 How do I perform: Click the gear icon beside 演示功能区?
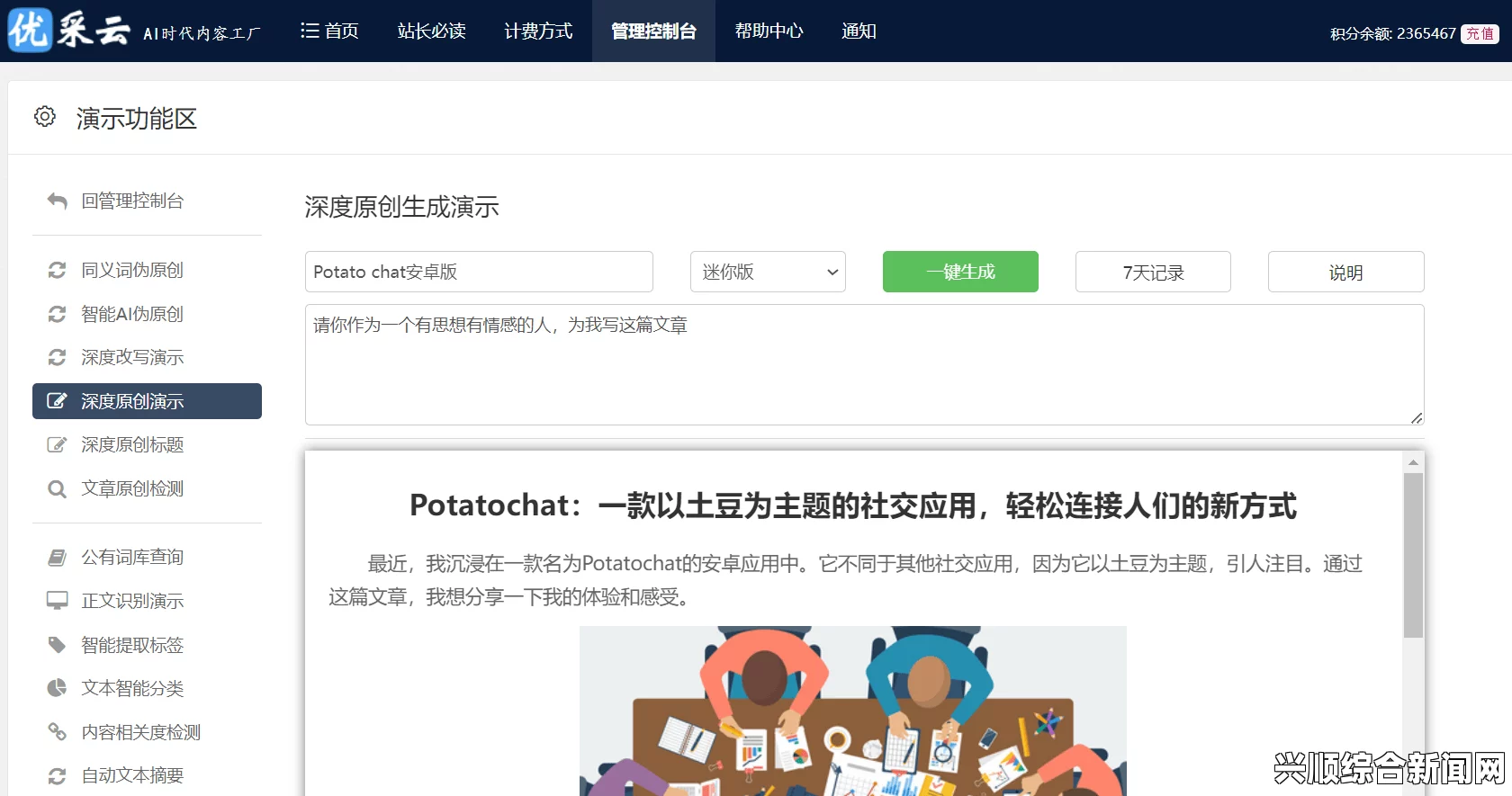44,117
